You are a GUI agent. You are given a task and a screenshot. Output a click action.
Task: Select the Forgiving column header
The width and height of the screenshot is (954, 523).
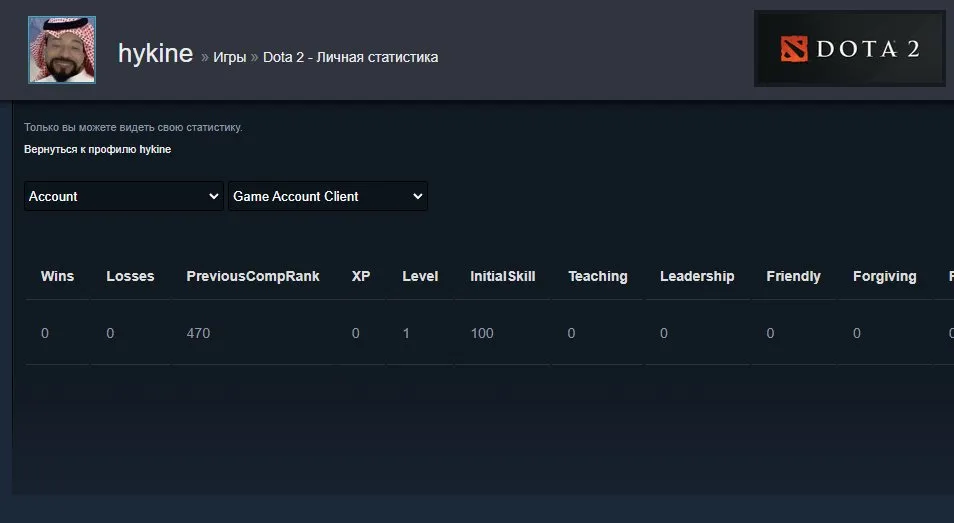point(885,276)
